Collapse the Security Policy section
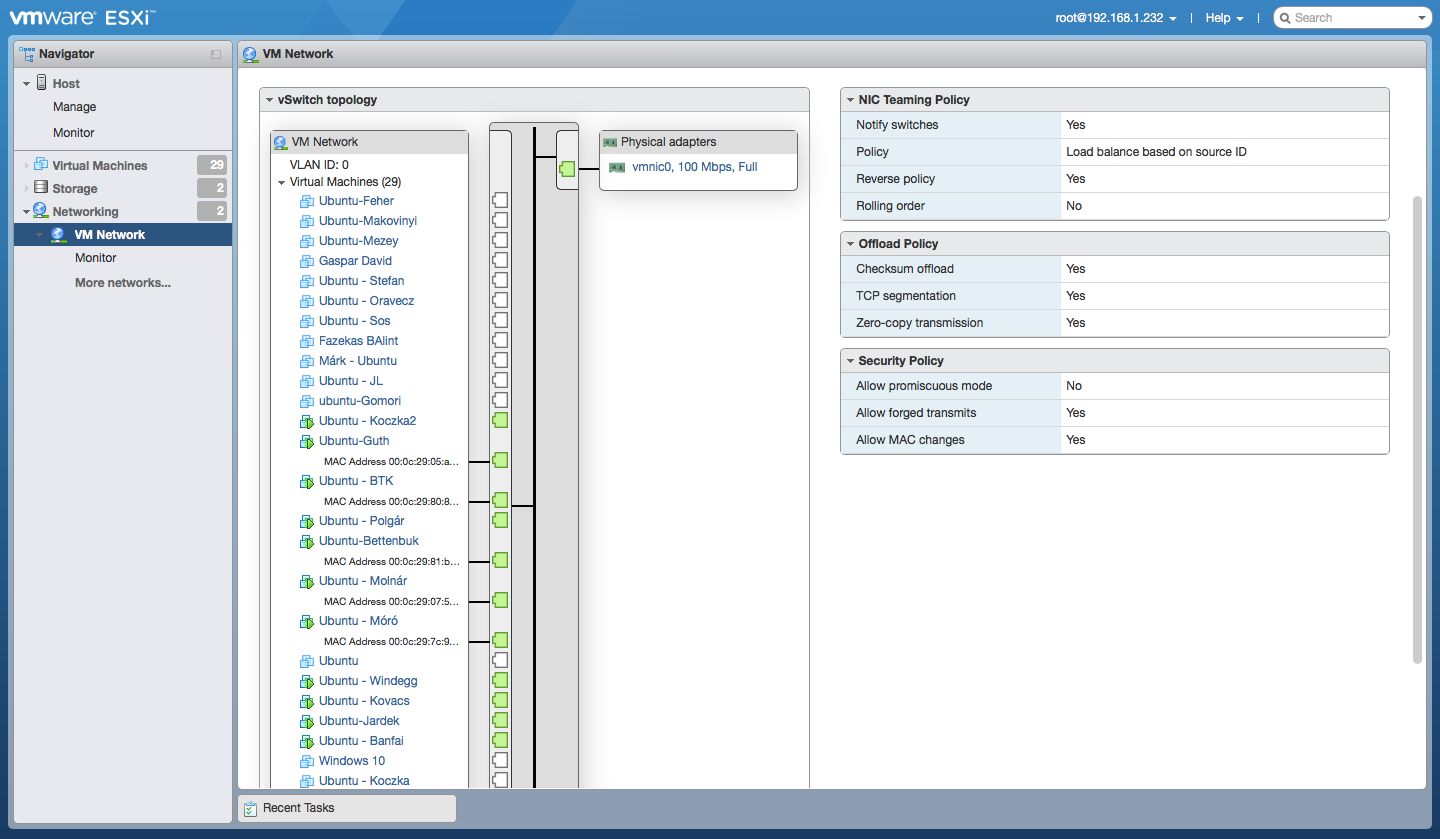The width and height of the screenshot is (1440, 839). click(849, 361)
